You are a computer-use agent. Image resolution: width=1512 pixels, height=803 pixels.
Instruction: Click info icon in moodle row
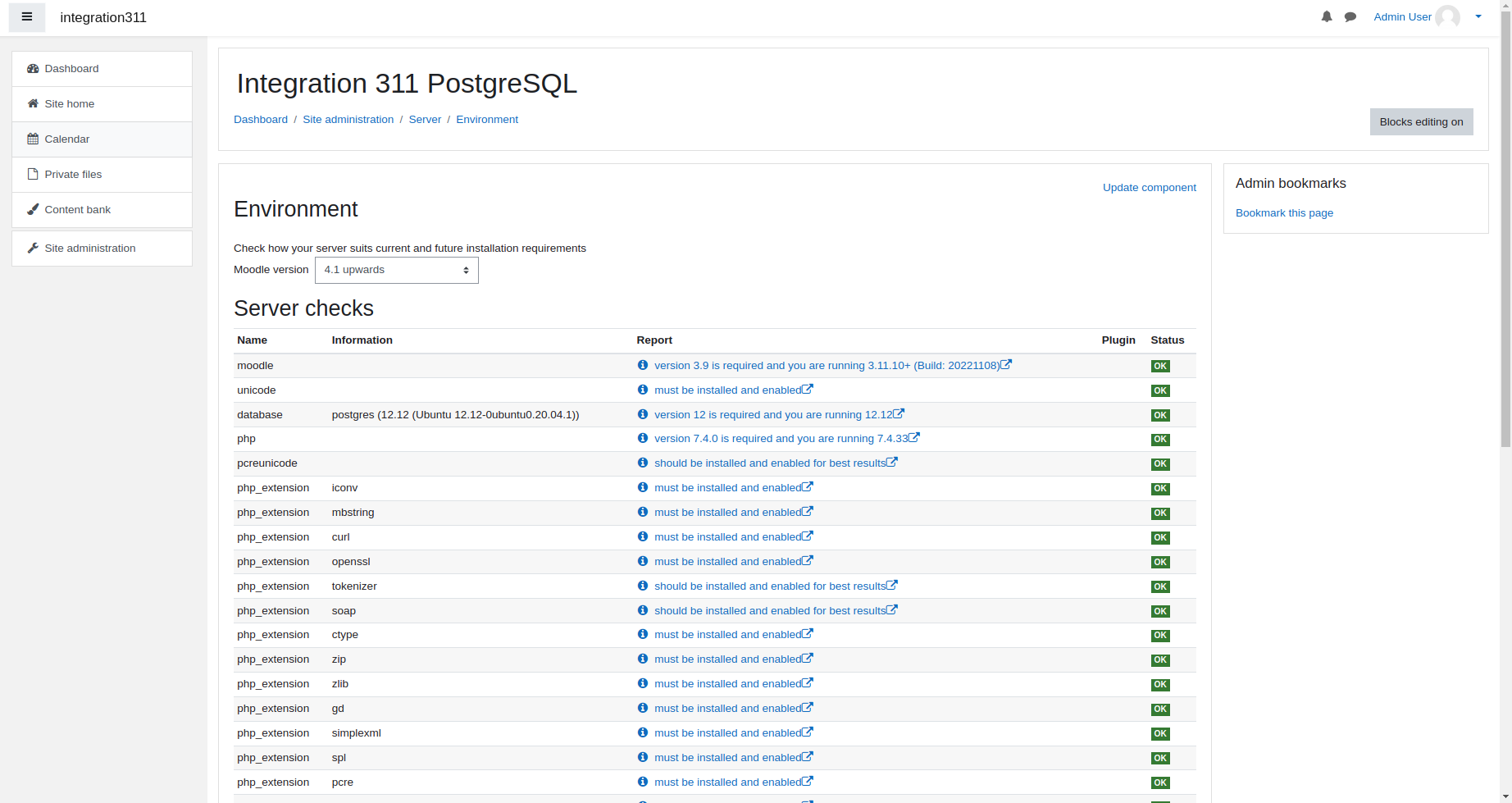(643, 365)
